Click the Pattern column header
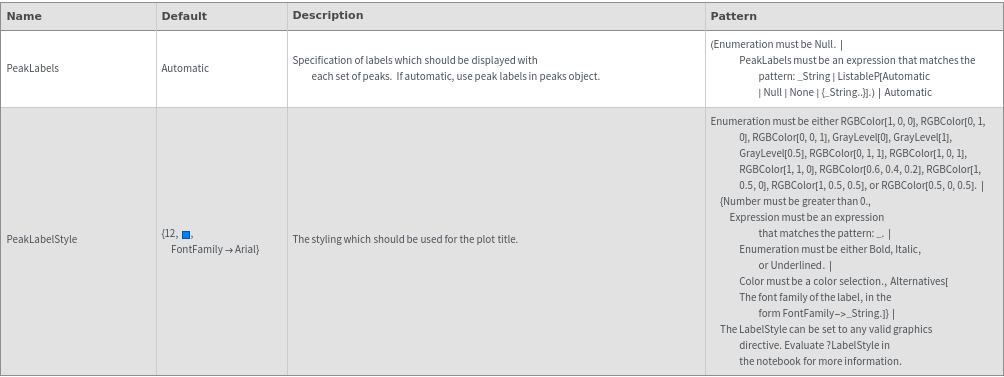Viewport: 1004px width, 377px height. pos(733,17)
